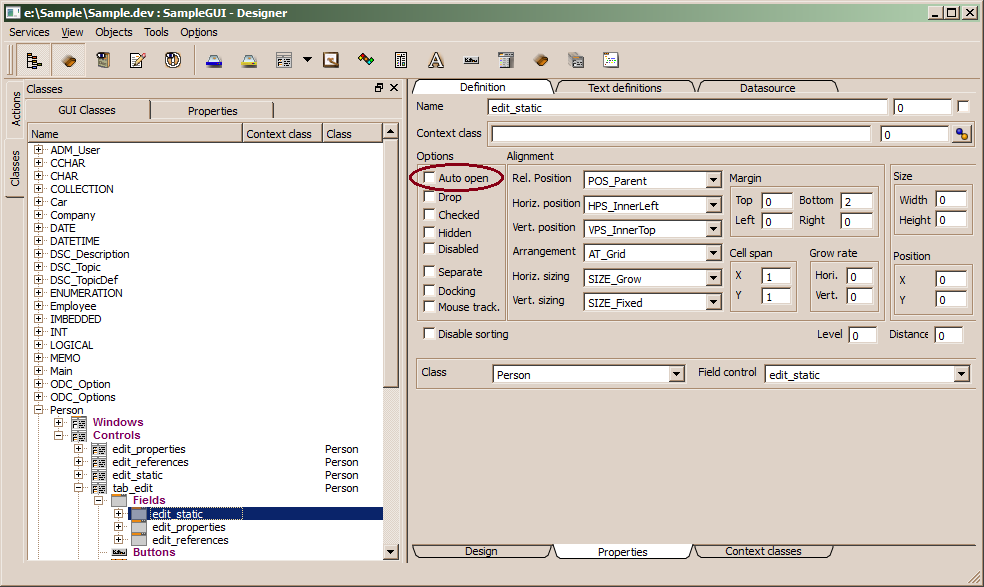Open the Rel. Position dropdown
The image size is (984, 587).
point(713,181)
